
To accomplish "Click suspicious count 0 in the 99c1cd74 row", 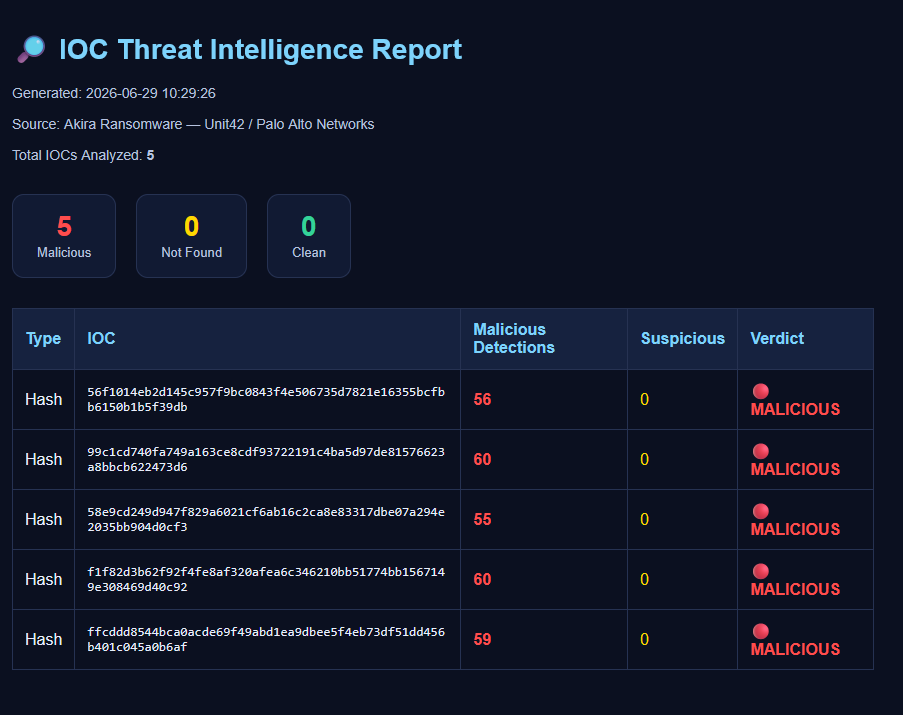I will [644, 459].
